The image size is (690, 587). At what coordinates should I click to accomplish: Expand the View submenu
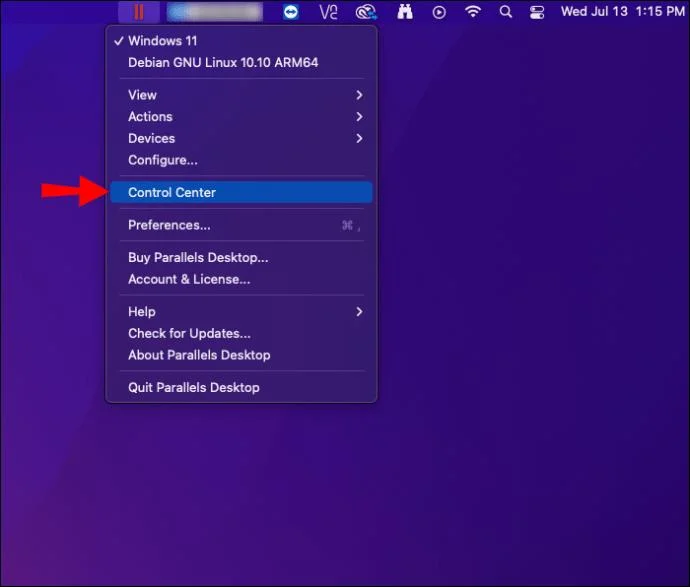(241, 95)
